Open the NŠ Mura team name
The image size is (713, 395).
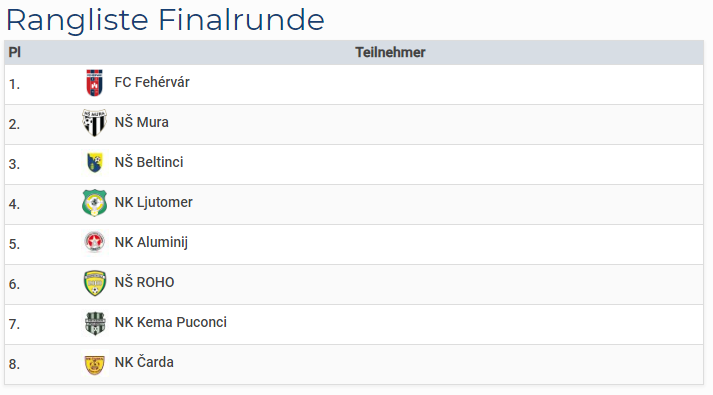pos(141,122)
